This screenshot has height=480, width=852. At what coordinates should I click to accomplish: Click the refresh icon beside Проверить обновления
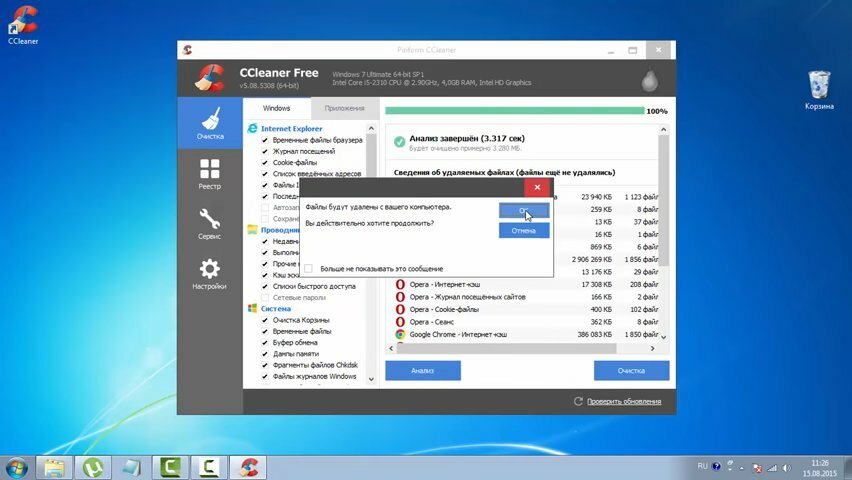pyautogui.click(x=578, y=401)
